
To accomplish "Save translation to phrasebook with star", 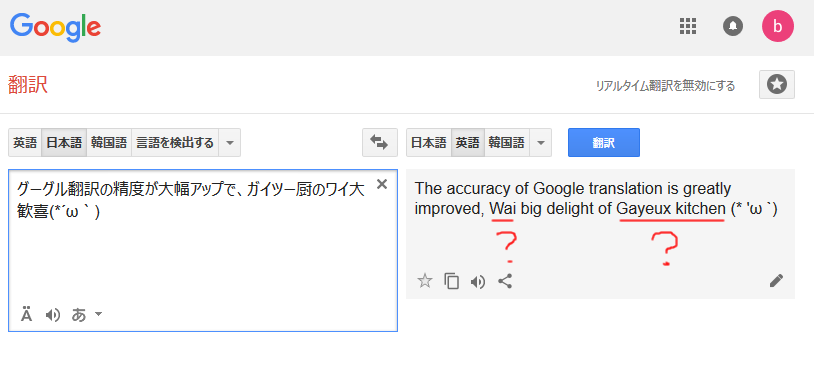I will 425,281.
